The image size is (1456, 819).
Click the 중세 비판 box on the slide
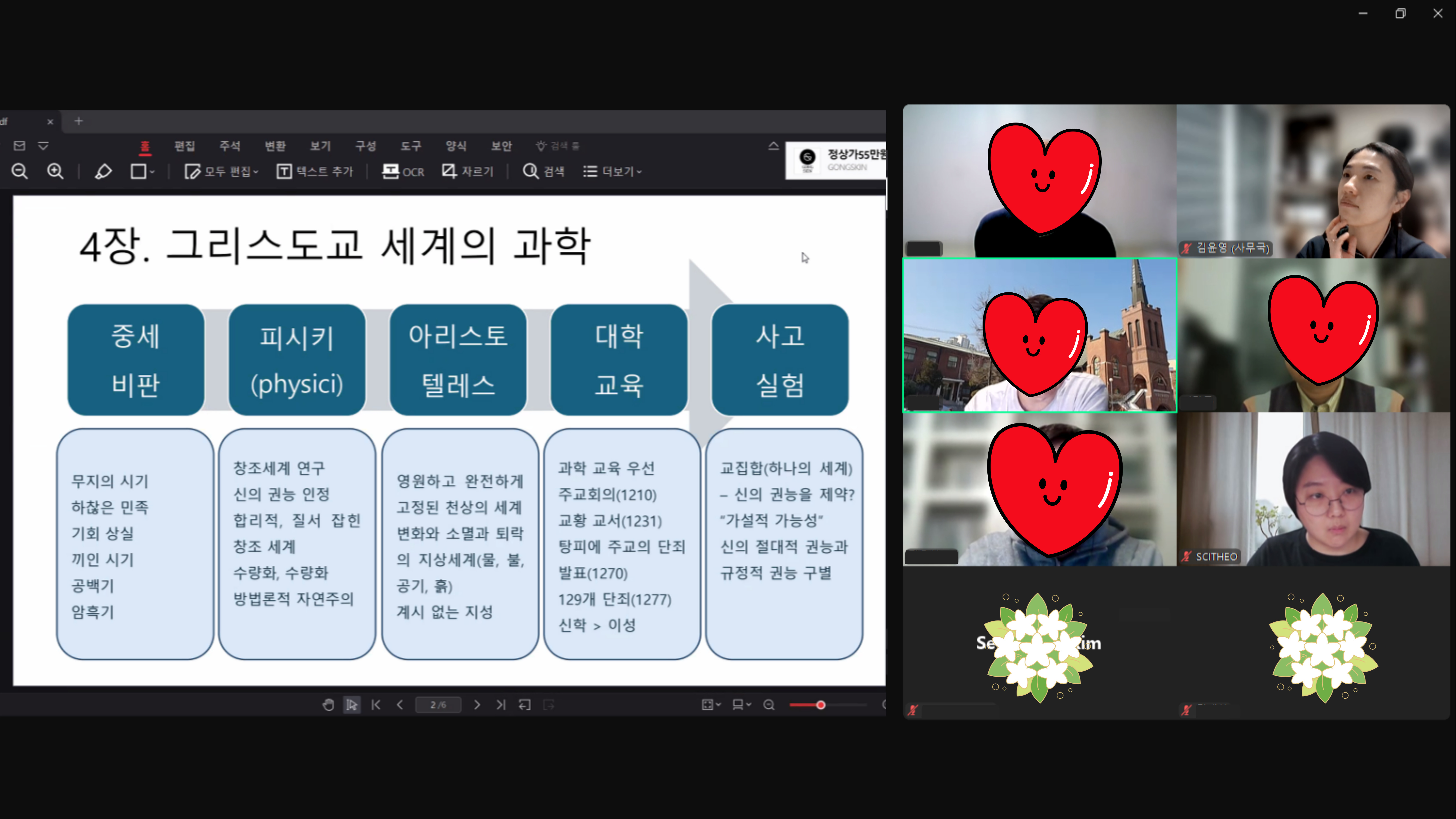tap(136, 360)
